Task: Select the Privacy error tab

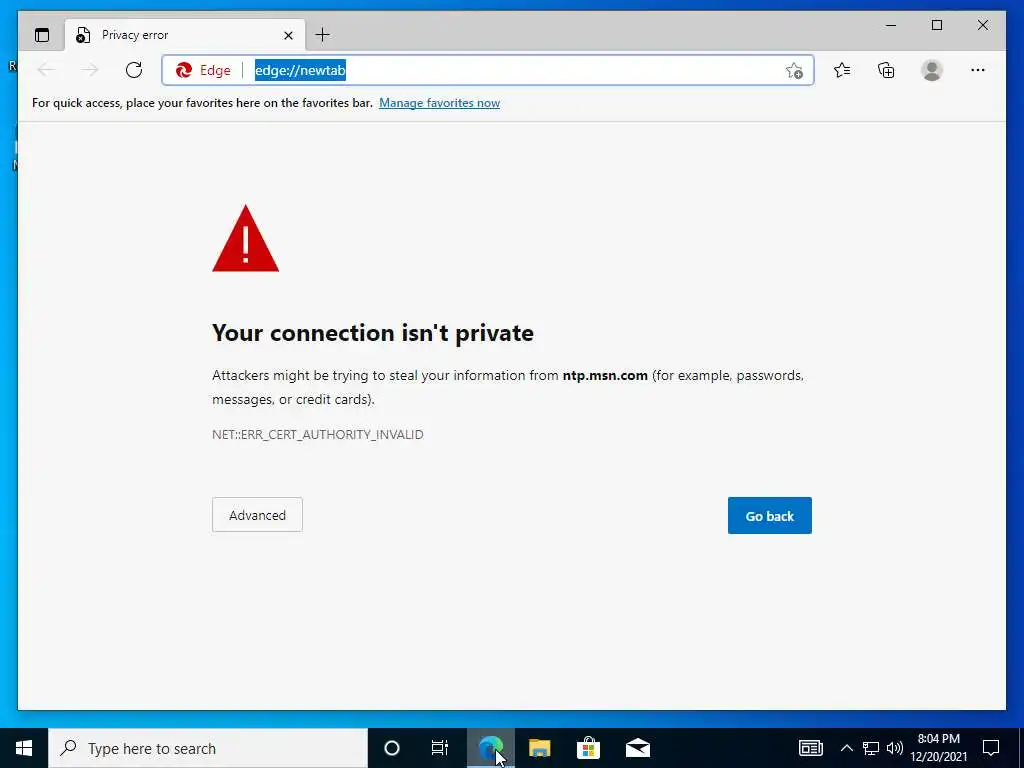Action: pyautogui.click(x=185, y=35)
